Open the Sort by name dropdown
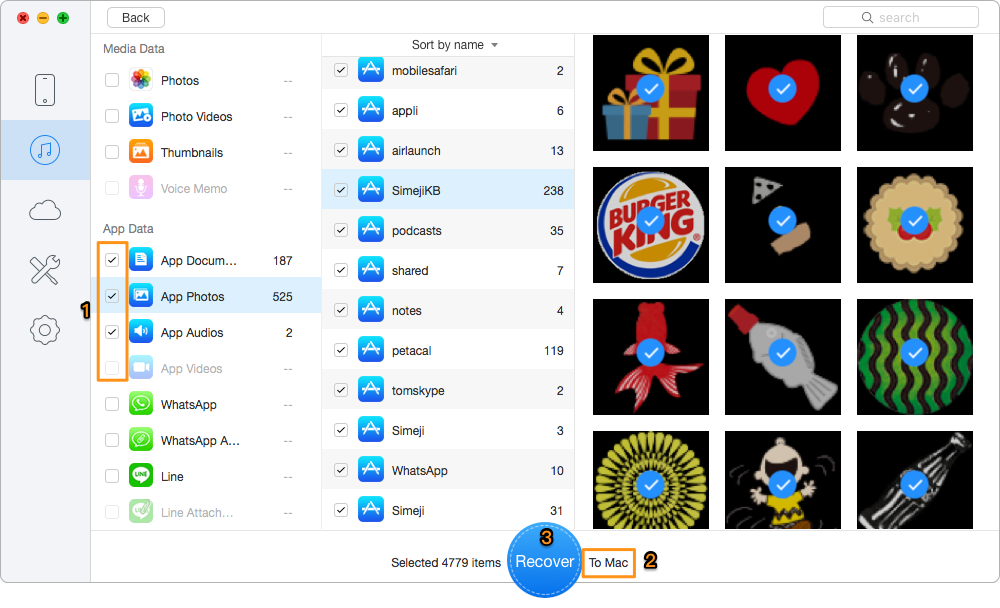 (454, 45)
